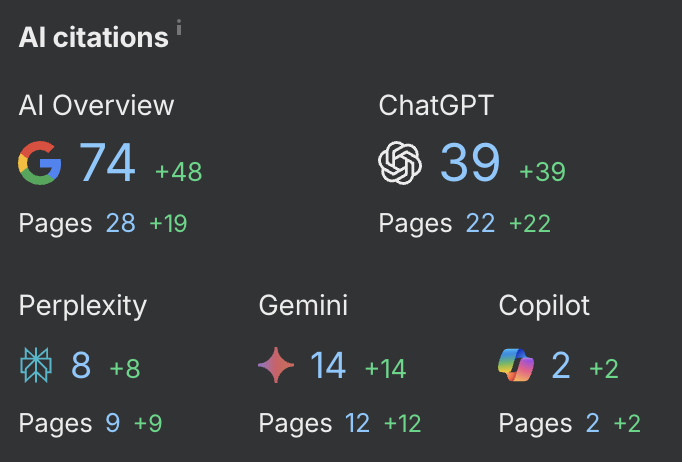Click the ChatGPT logo icon
The image size is (682, 462).
coord(400,163)
